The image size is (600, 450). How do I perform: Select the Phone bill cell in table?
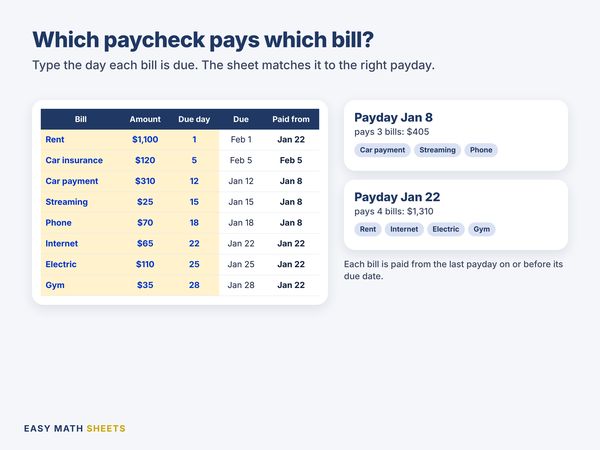80,223
